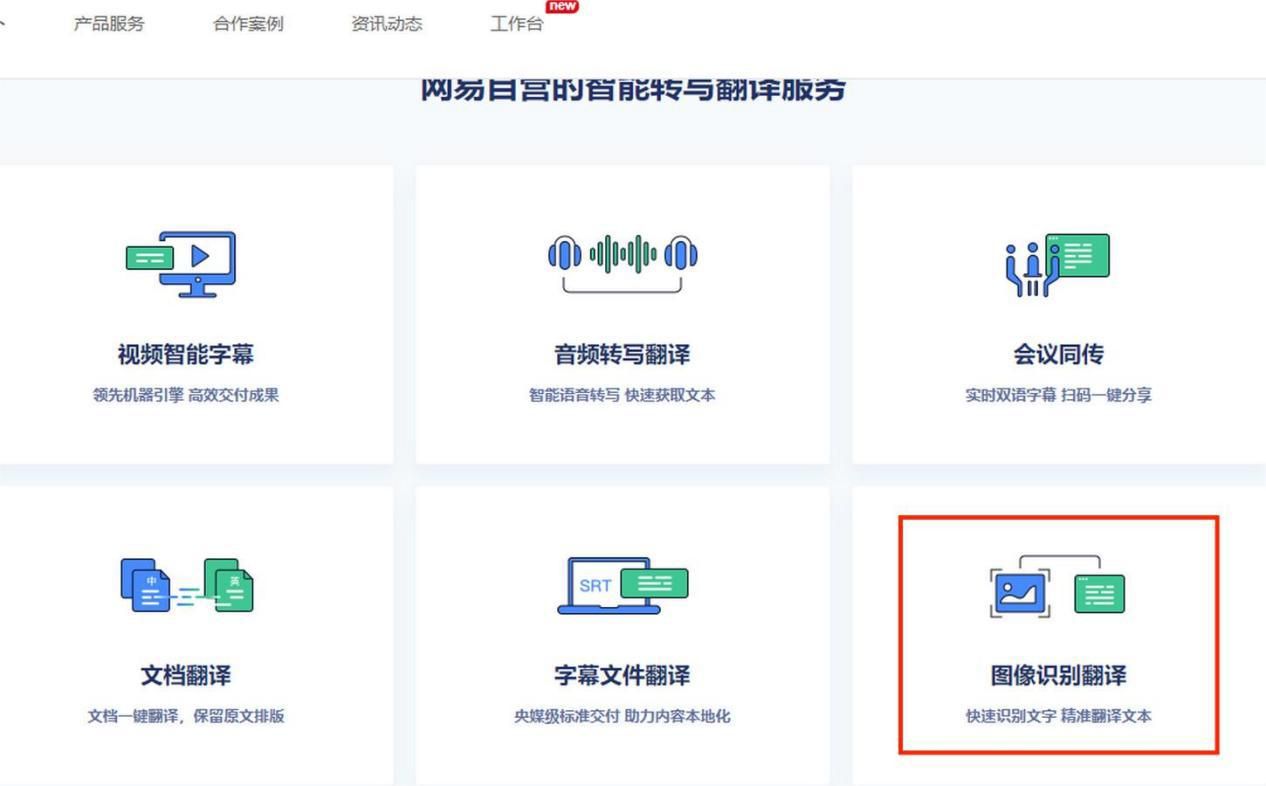Open the 会议同传 title link

click(x=1058, y=355)
